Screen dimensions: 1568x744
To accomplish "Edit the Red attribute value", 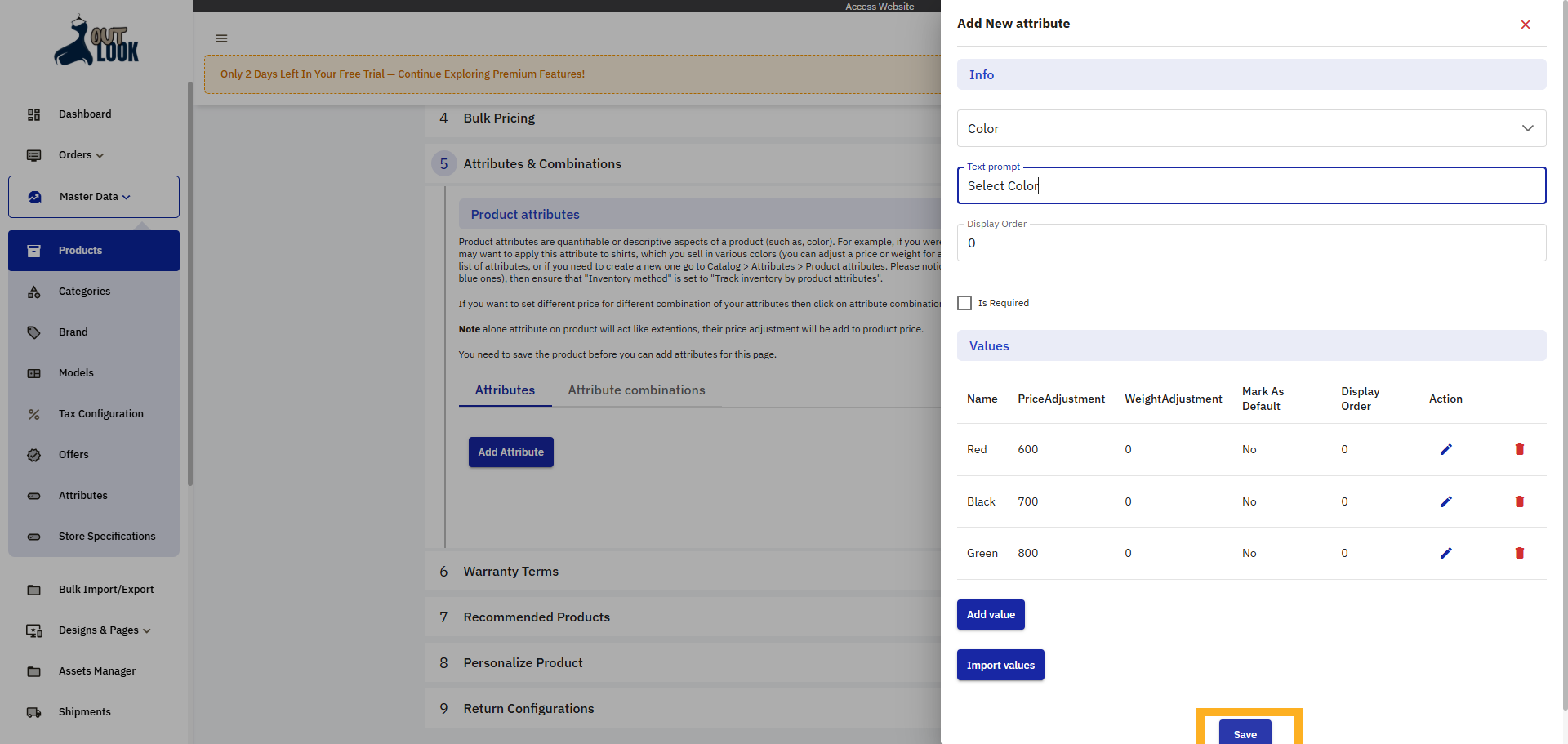I will 1445,449.
